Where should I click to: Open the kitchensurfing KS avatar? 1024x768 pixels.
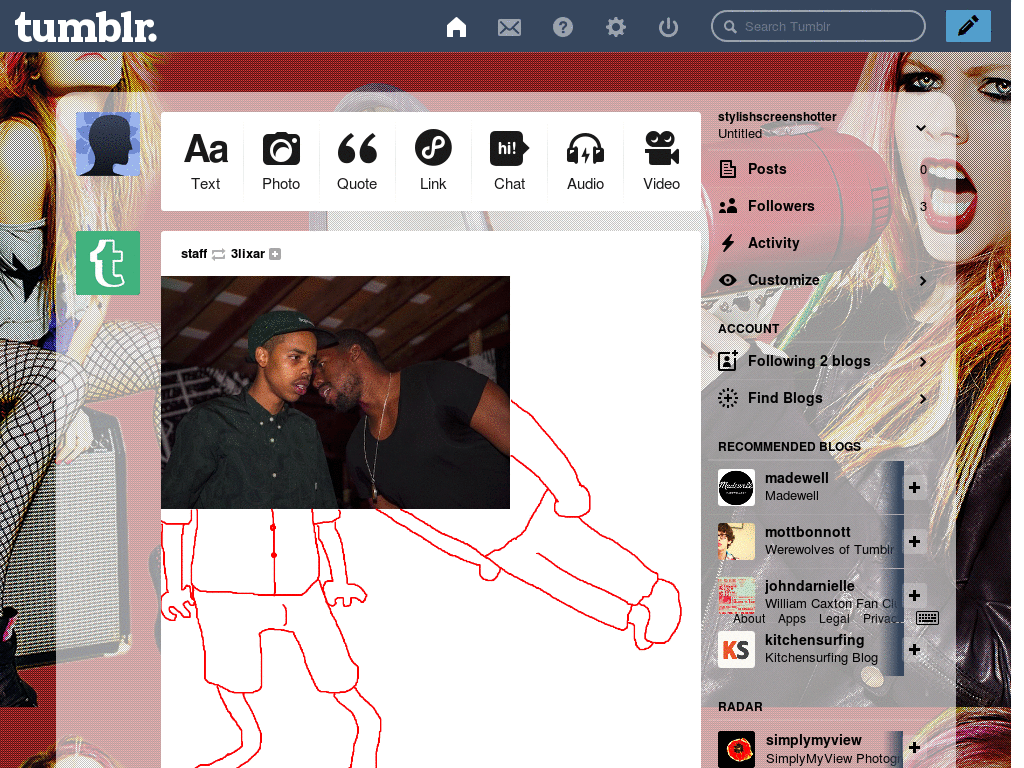pos(736,650)
